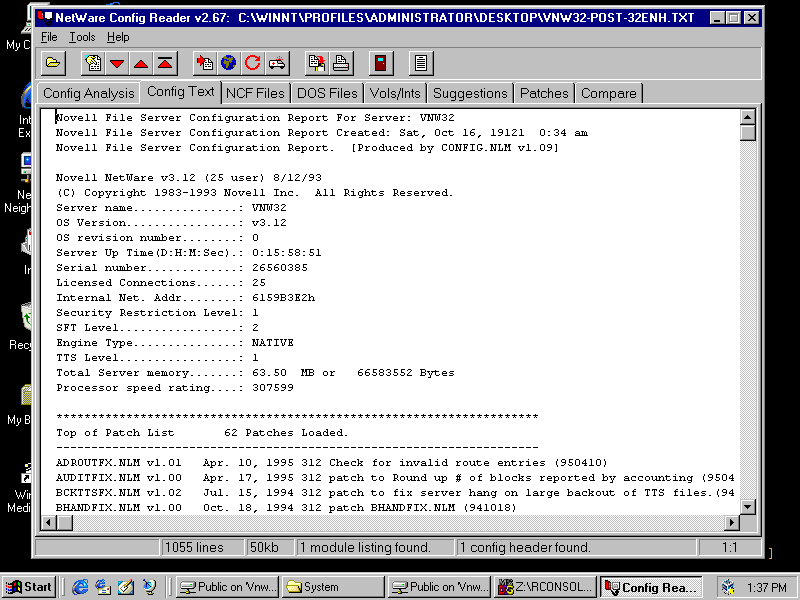This screenshot has width=800, height=600.
Task: Click the red down-arrow find next icon
Action: (x=117, y=63)
